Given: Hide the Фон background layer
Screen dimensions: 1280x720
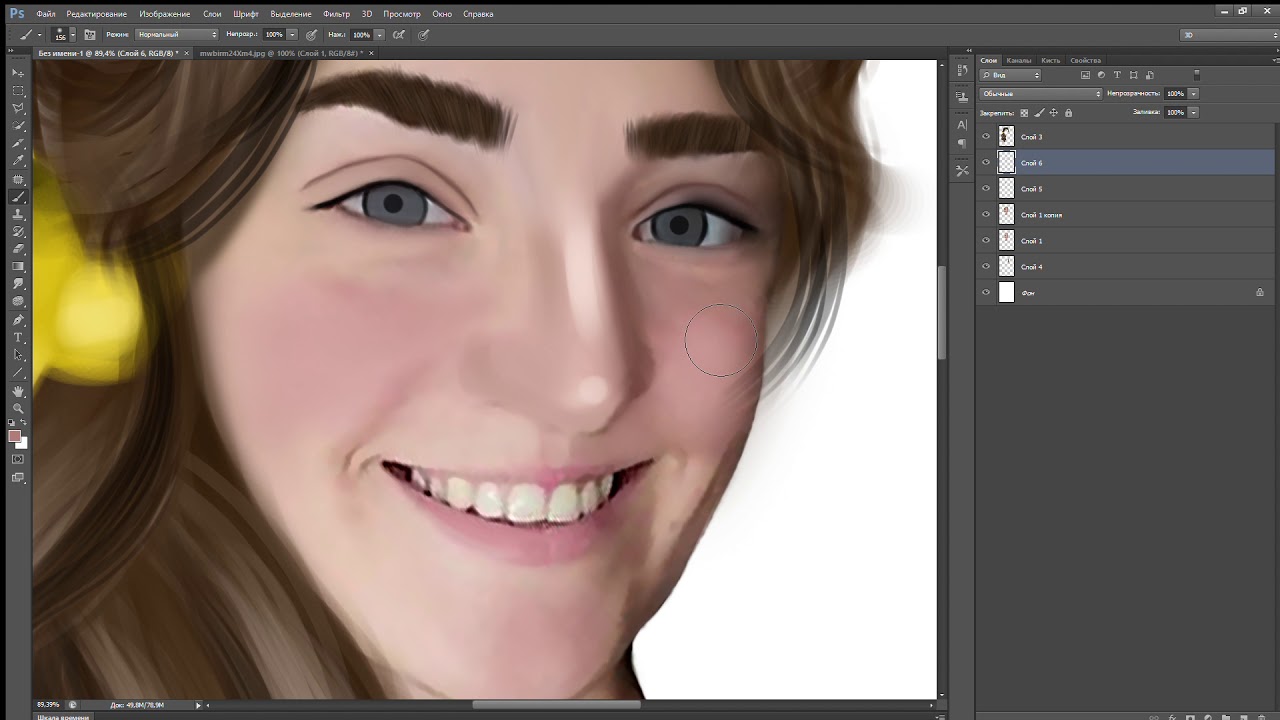Looking at the screenshot, I should click(986, 293).
